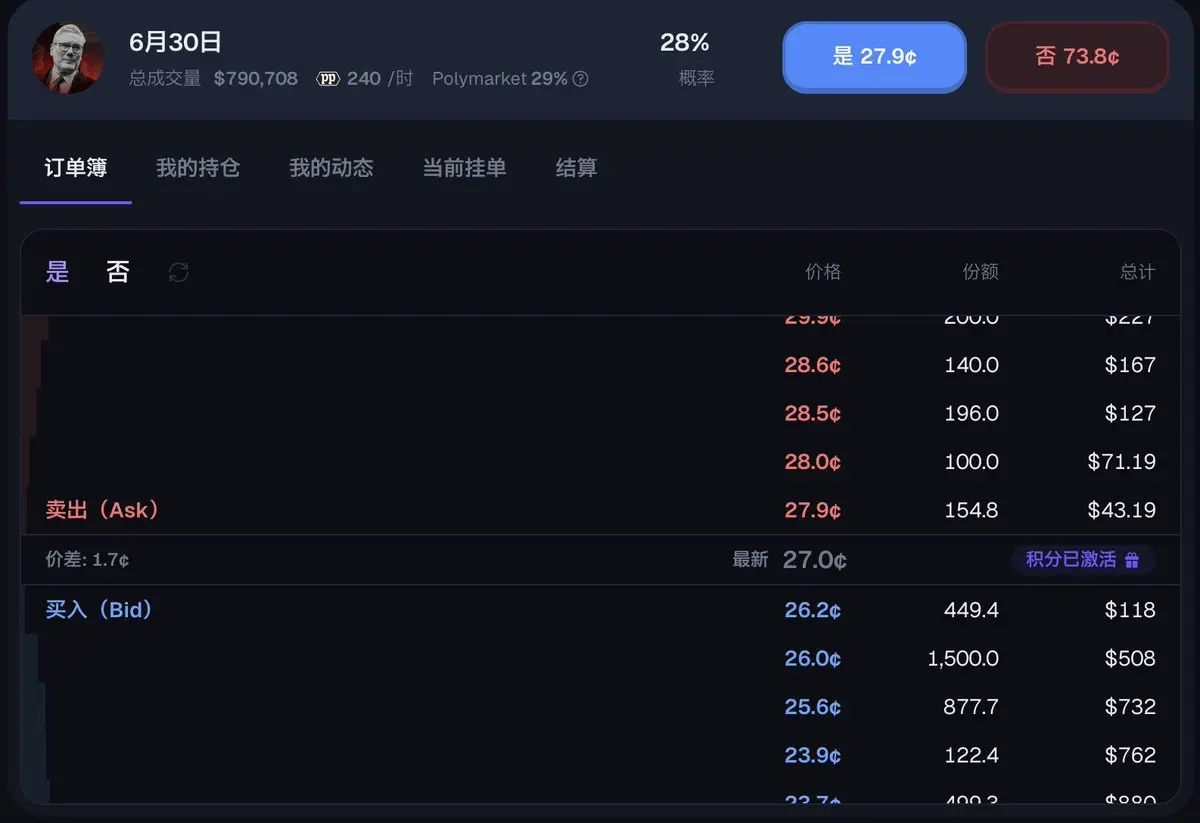Screen dimensions: 1200x823
Task: Click the 25.6¢ bid price row
Action: click(600, 706)
